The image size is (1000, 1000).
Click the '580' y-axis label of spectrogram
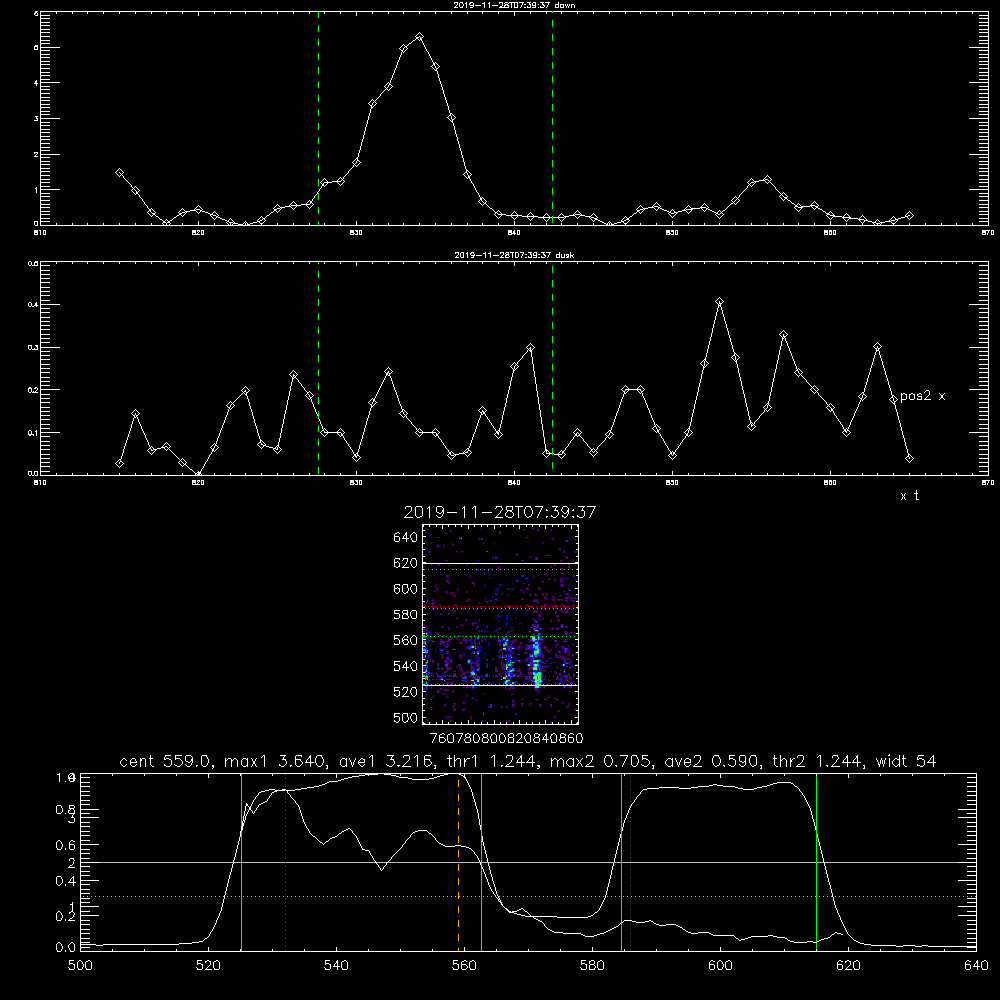pos(406,615)
